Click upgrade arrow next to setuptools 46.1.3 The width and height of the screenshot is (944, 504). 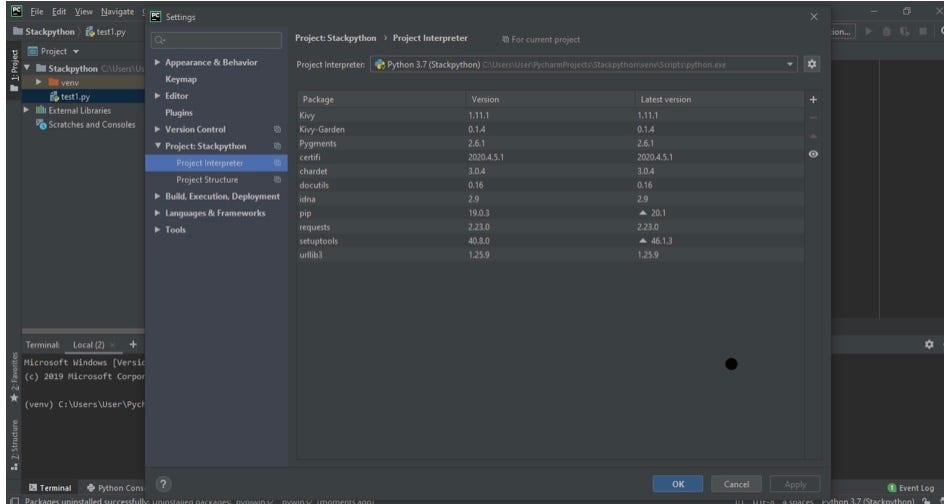(643, 241)
